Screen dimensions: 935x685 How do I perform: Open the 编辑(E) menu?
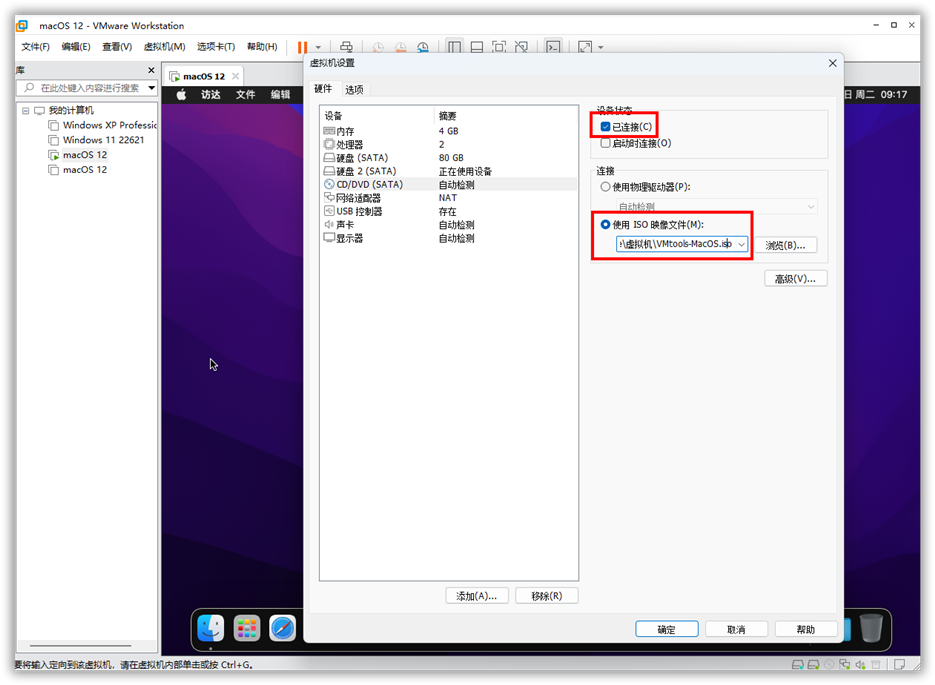pos(76,47)
